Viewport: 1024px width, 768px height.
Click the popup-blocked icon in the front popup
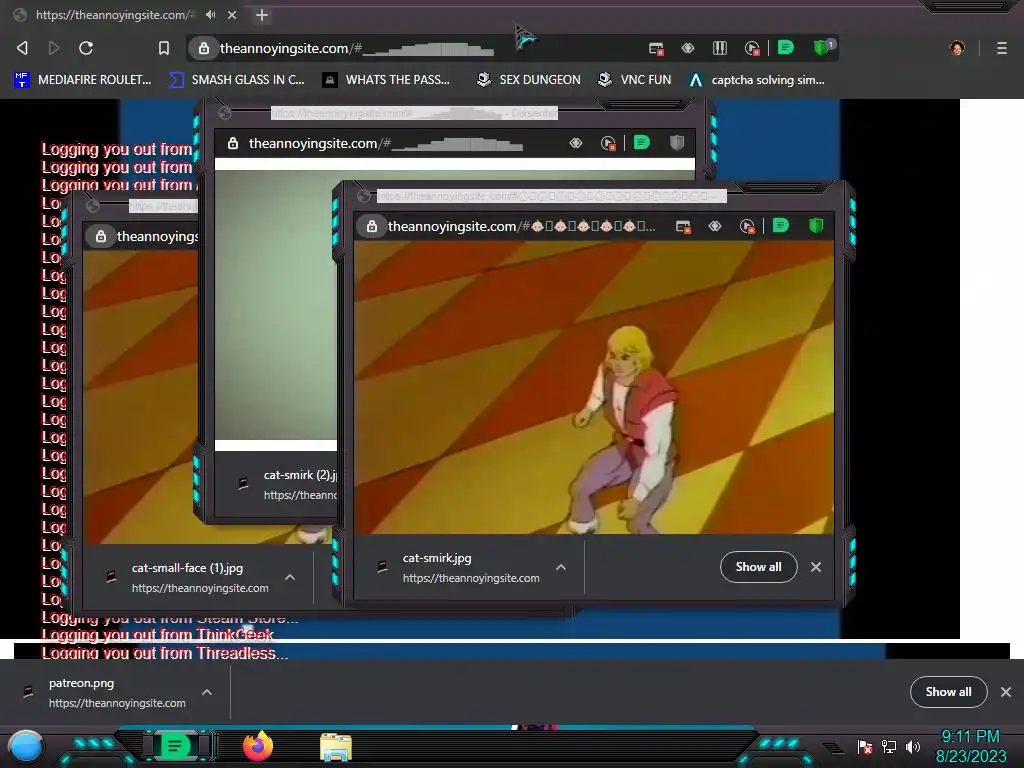point(683,227)
